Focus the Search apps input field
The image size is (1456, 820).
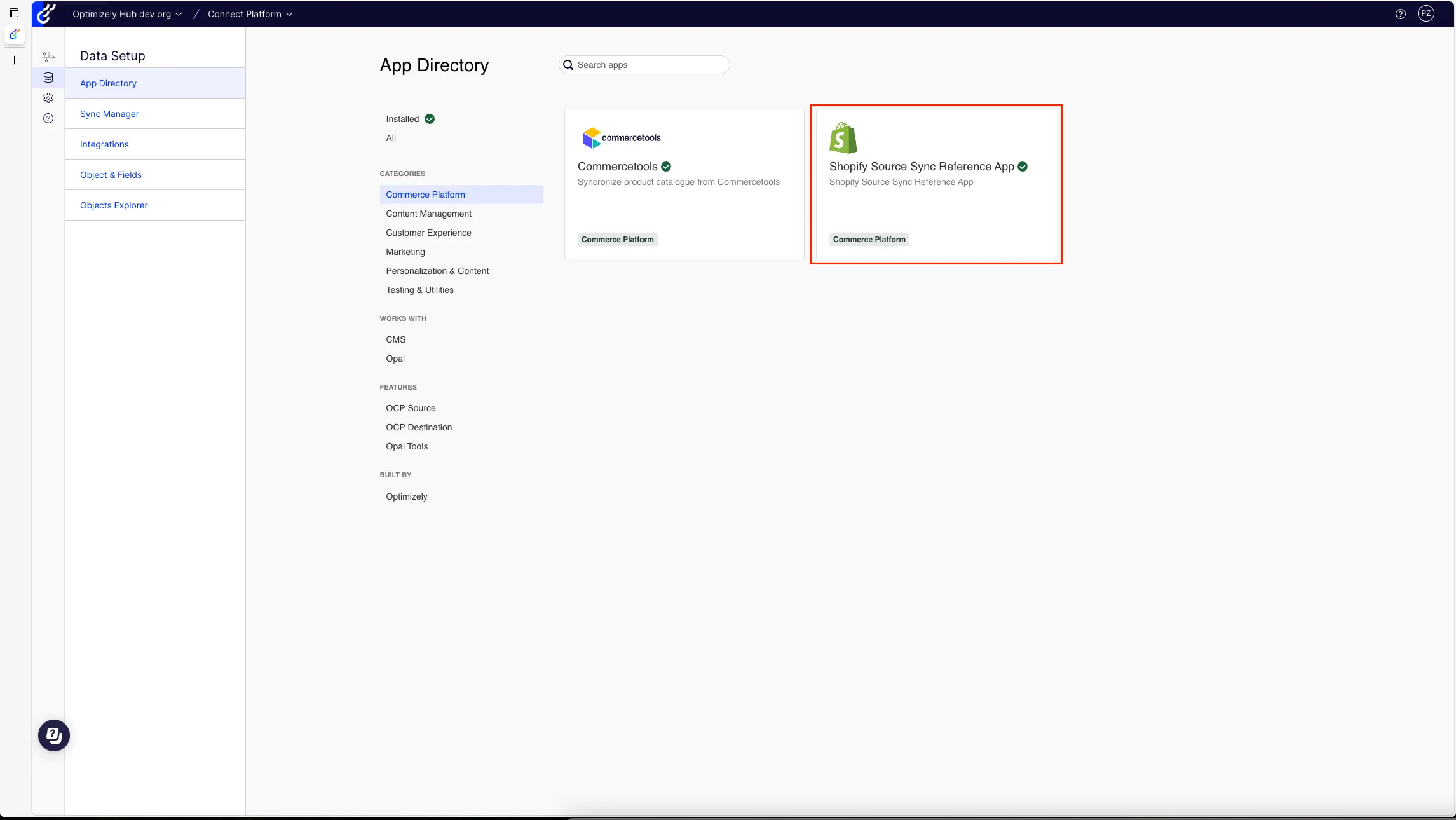click(x=644, y=65)
